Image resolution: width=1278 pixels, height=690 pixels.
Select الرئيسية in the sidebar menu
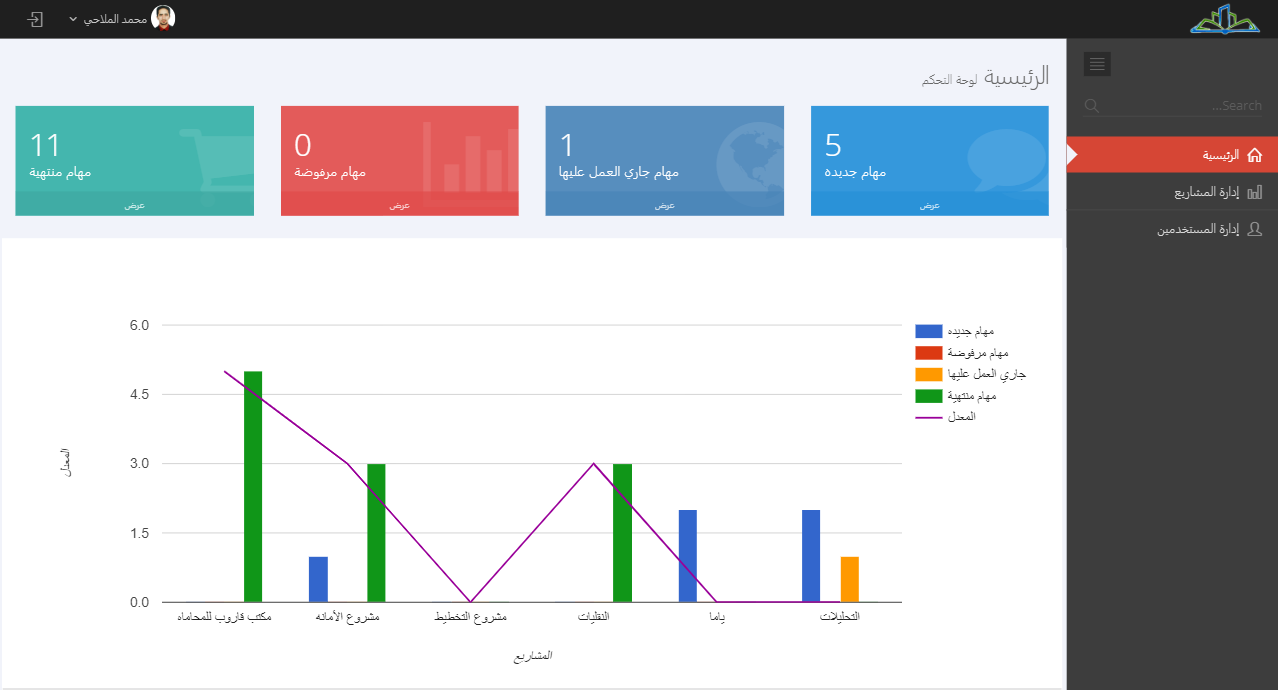[x=1172, y=155]
